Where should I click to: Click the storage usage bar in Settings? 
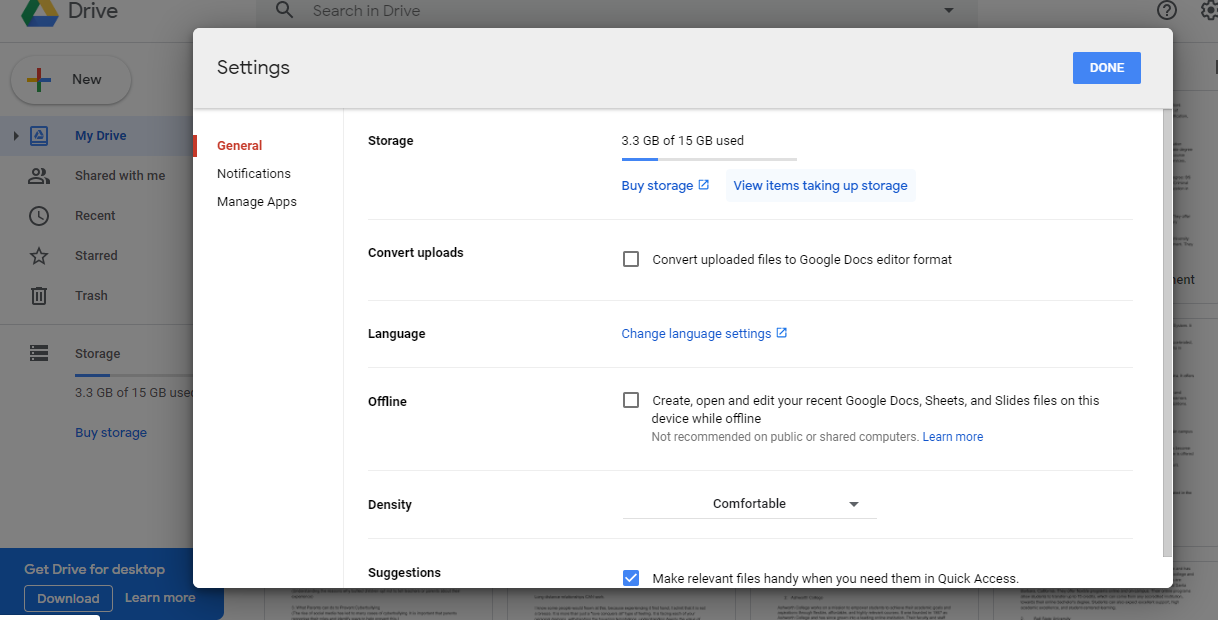point(709,159)
